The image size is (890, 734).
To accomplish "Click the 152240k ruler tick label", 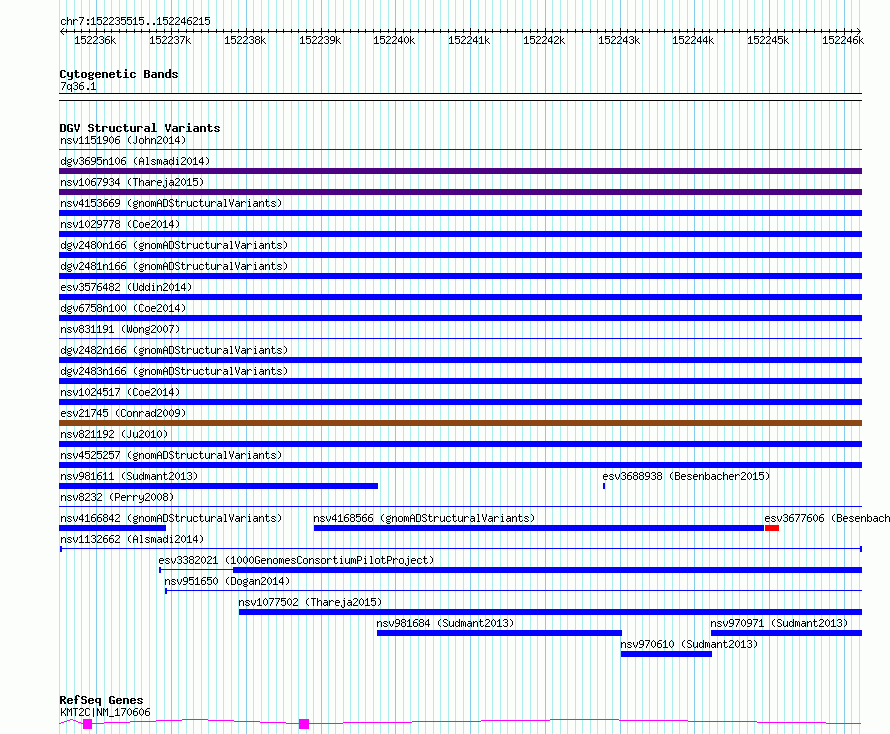I will 394,40.
